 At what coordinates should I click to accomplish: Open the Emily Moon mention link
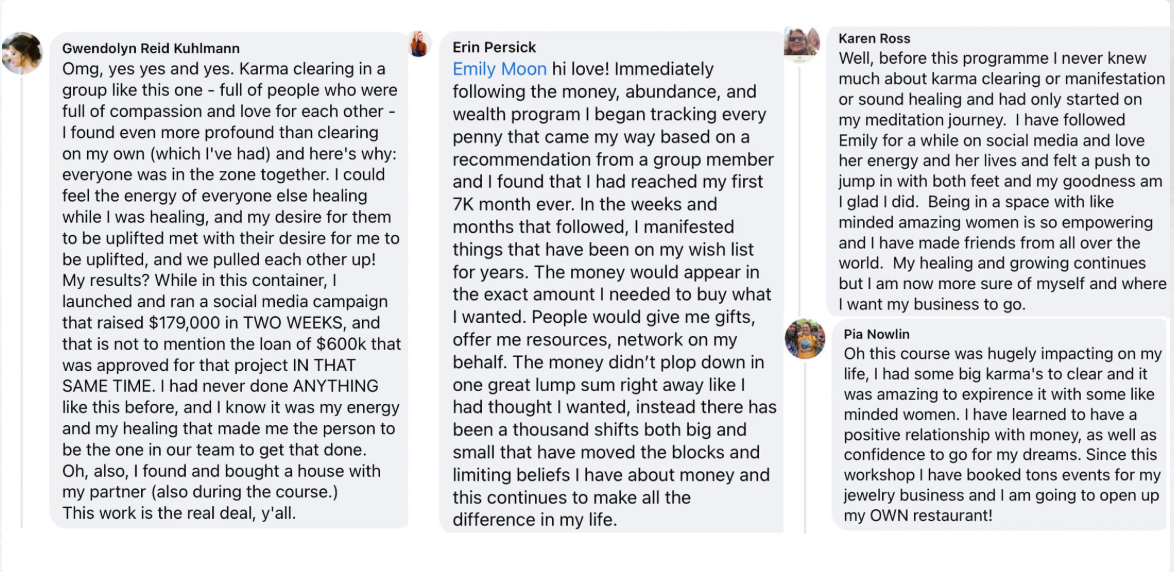(x=499, y=69)
